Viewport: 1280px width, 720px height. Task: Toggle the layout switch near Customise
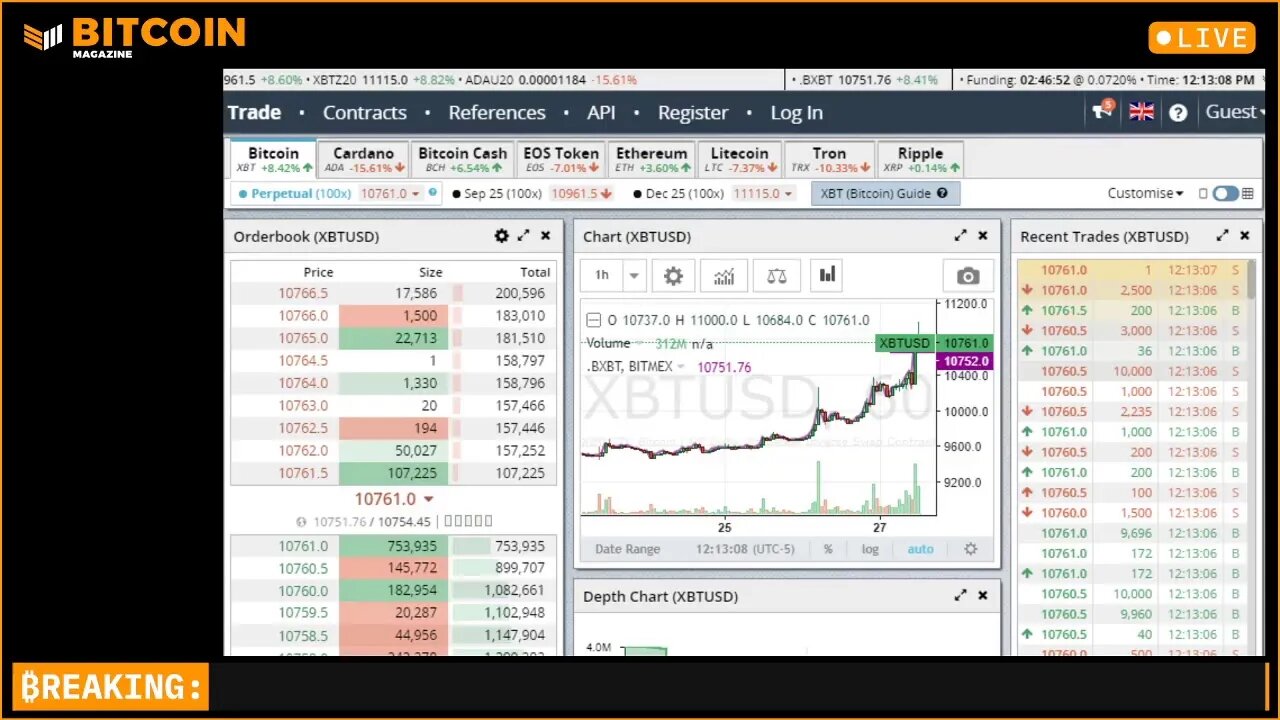point(1225,194)
